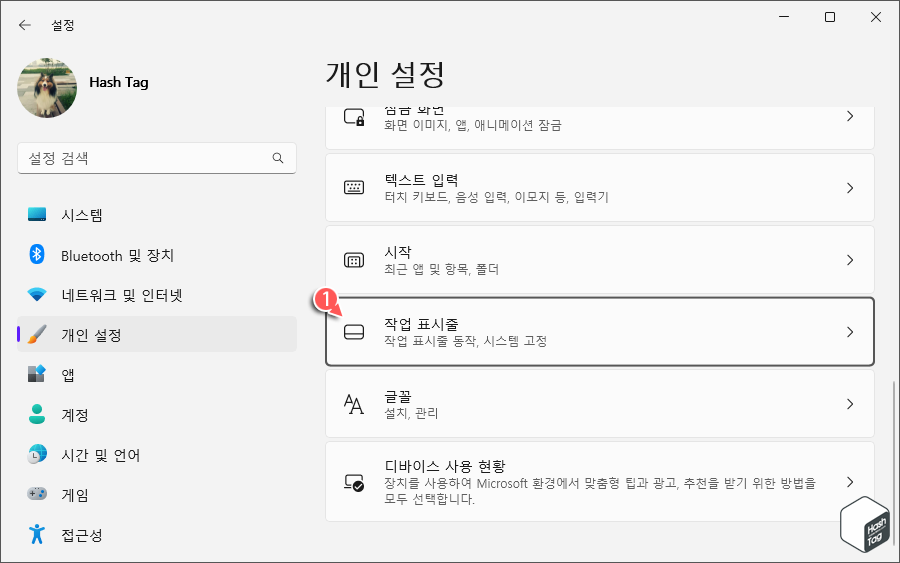Screen dimensions: 900x563
Task: Open the Hash Tag profile picture
Action: click(47, 88)
